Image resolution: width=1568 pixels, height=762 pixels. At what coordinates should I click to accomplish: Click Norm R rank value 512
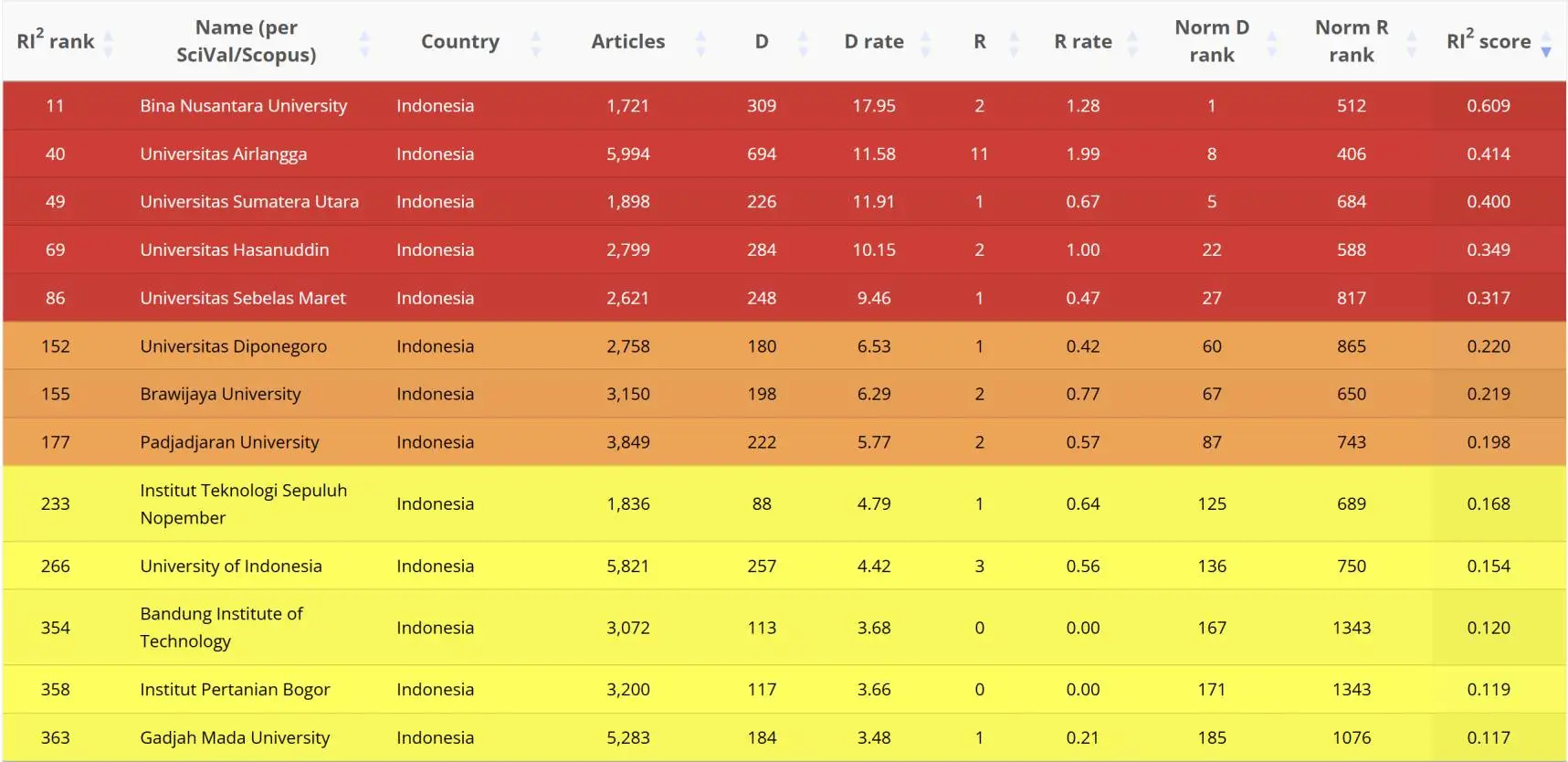point(1352,106)
